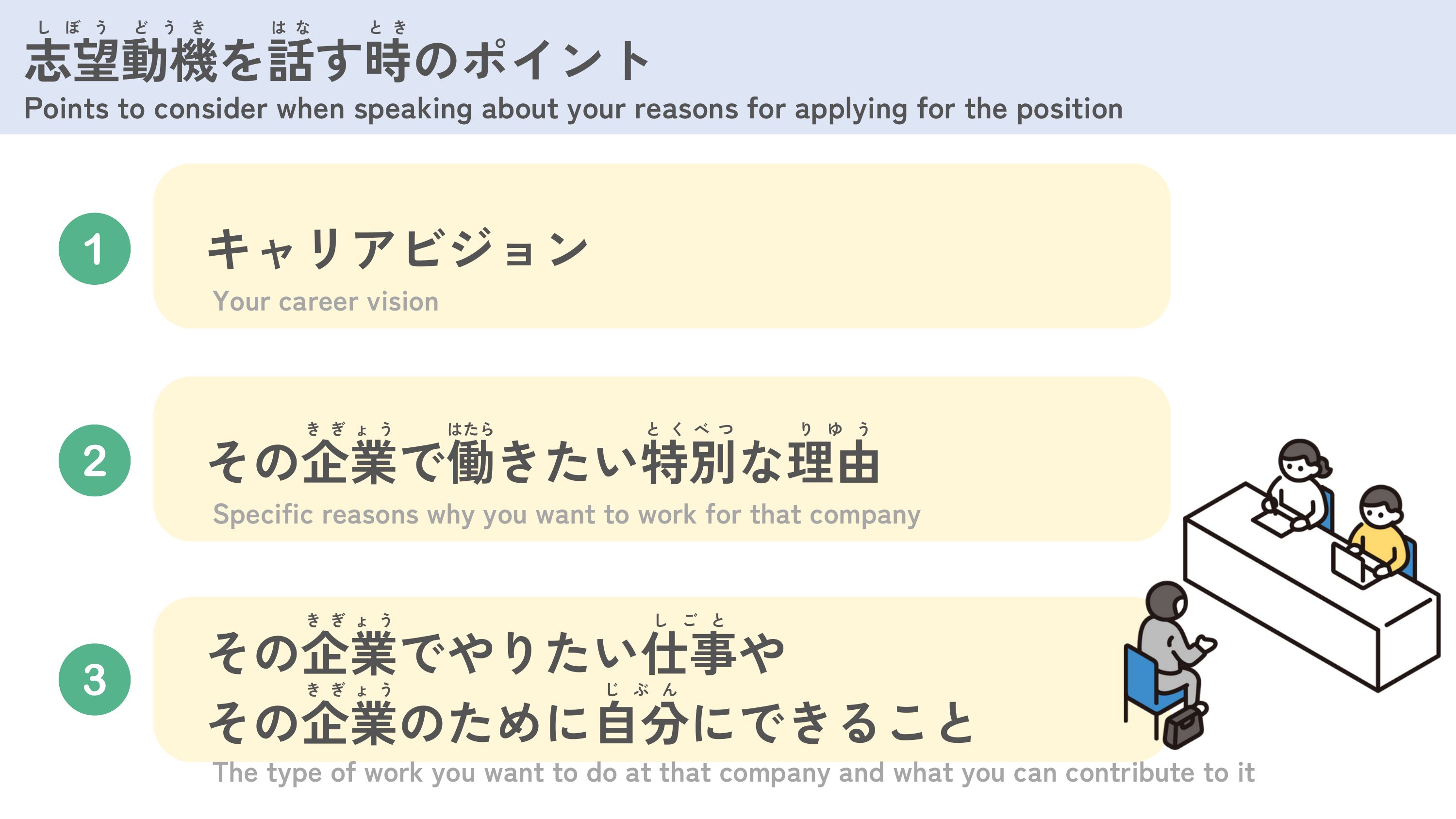Click the キャリアビジョン heading text
Image resolution: width=1456 pixels, height=819 pixels.
[x=398, y=249]
